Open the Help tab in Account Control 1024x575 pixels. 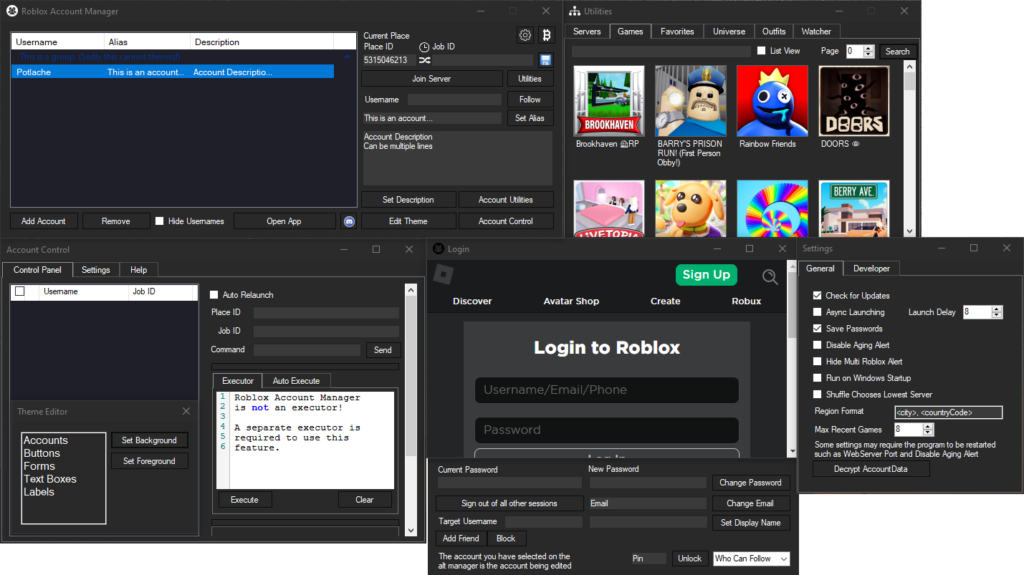click(x=138, y=270)
